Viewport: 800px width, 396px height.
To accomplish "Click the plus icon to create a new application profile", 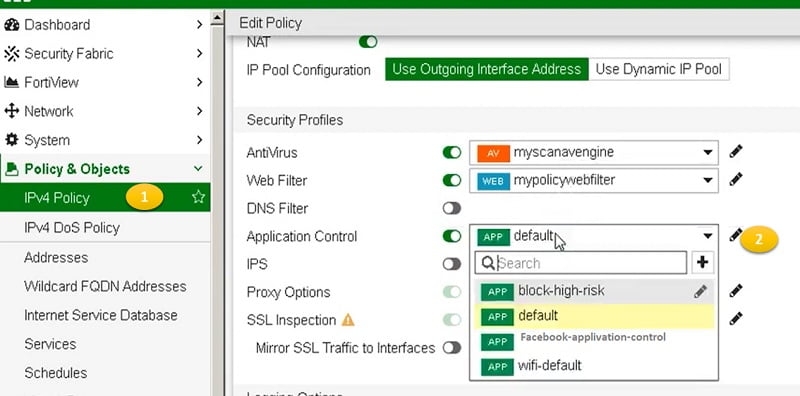I will point(703,262).
